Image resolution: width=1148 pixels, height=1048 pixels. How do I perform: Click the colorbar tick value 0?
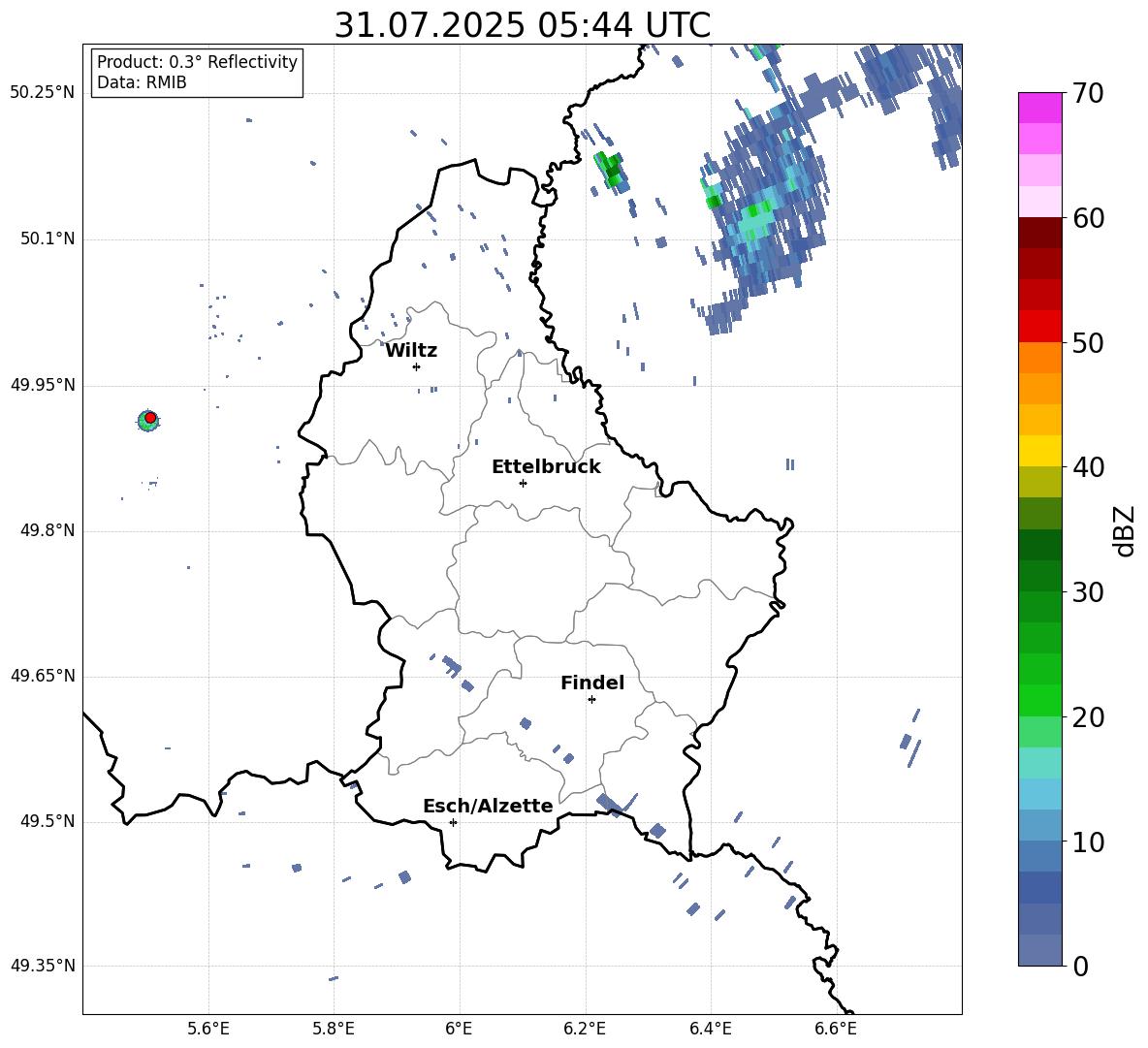coord(1080,966)
